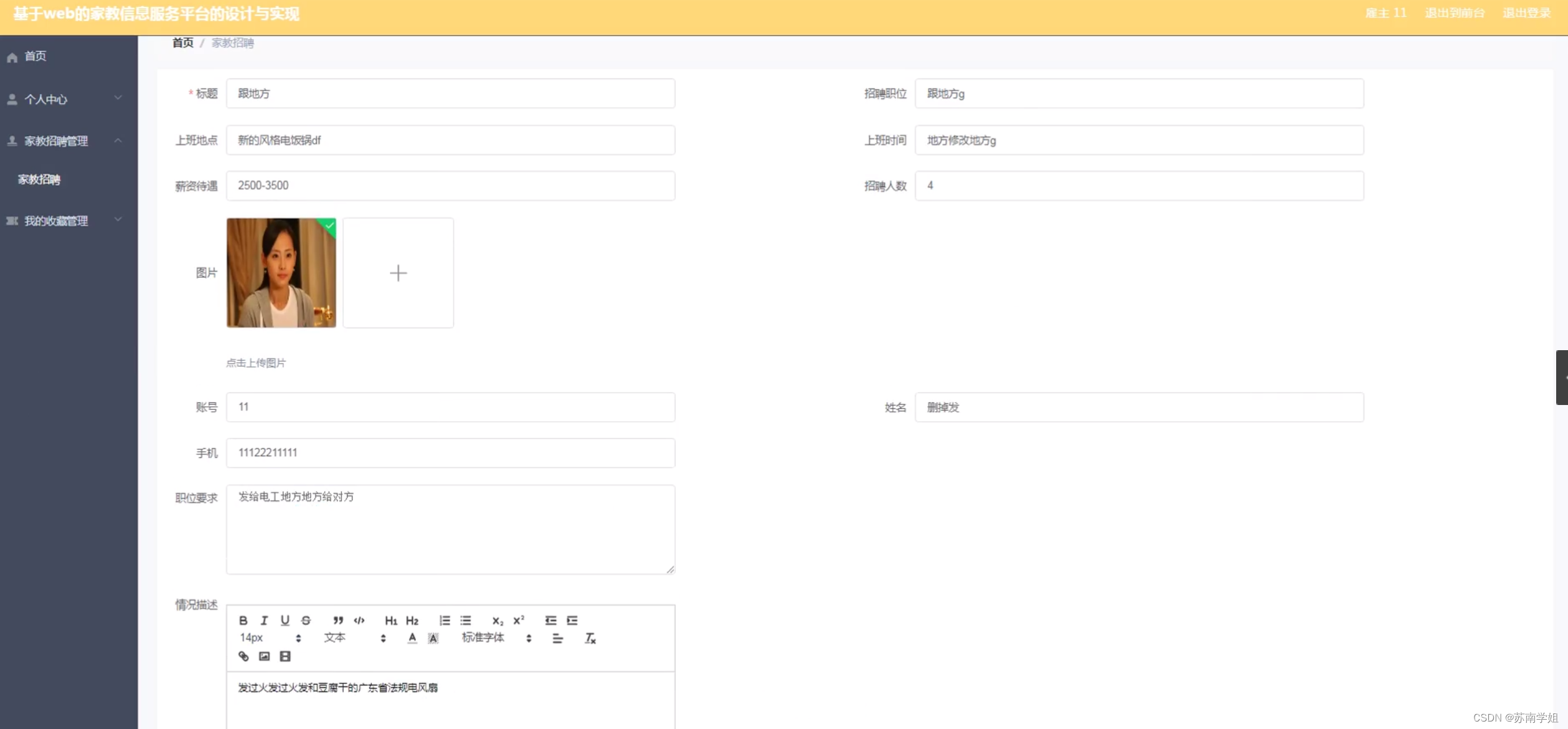This screenshot has width=1568, height=729.
Task: Open the 首页 sidebar menu item
Action: (34, 56)
